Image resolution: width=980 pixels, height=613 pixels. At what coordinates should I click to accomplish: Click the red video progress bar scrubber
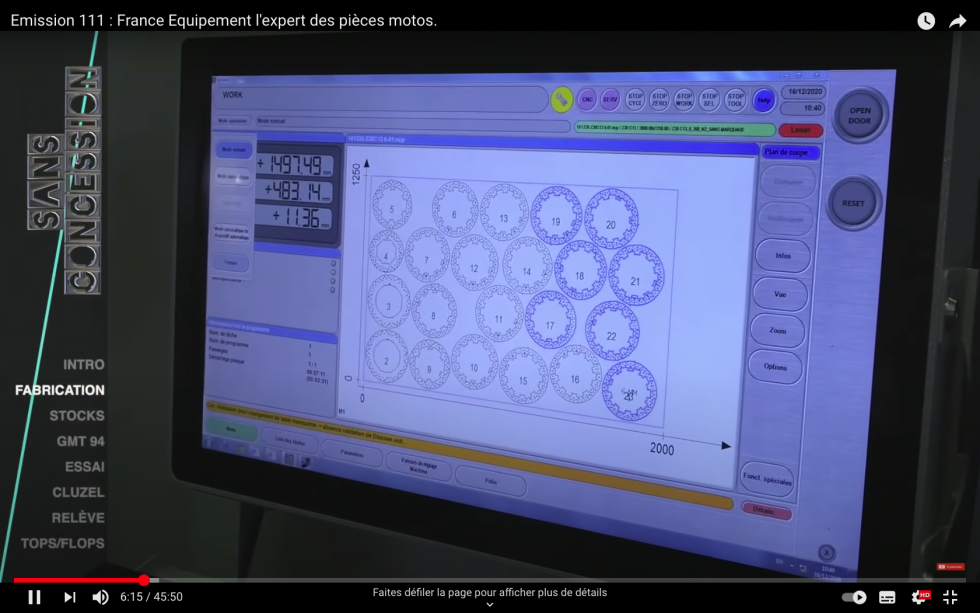[144, 581]
